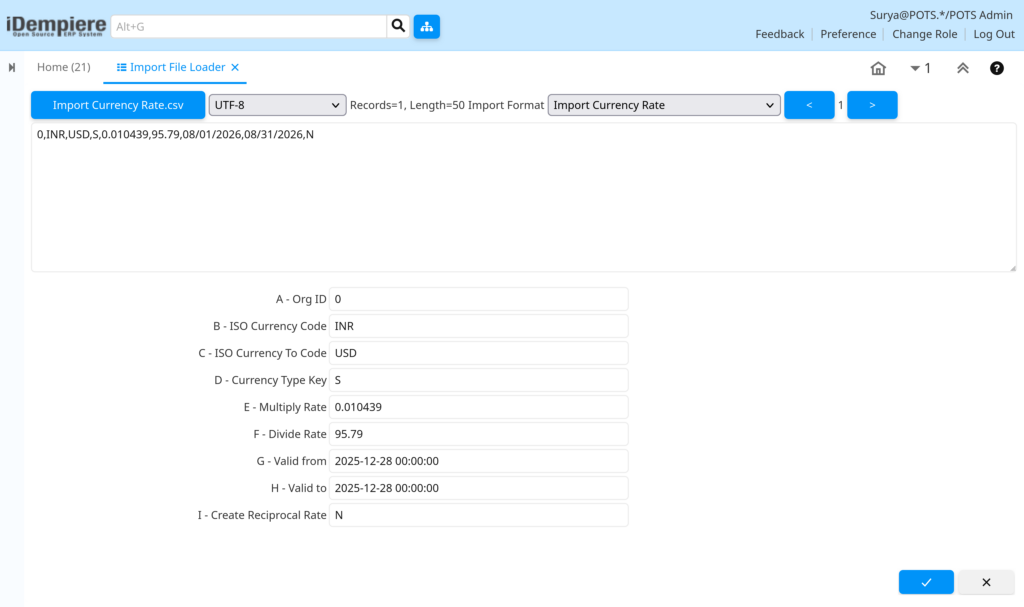Click the text area resize handle
The height and width of the screenshot is (607, 1024).
click(x=1012, y=268)
